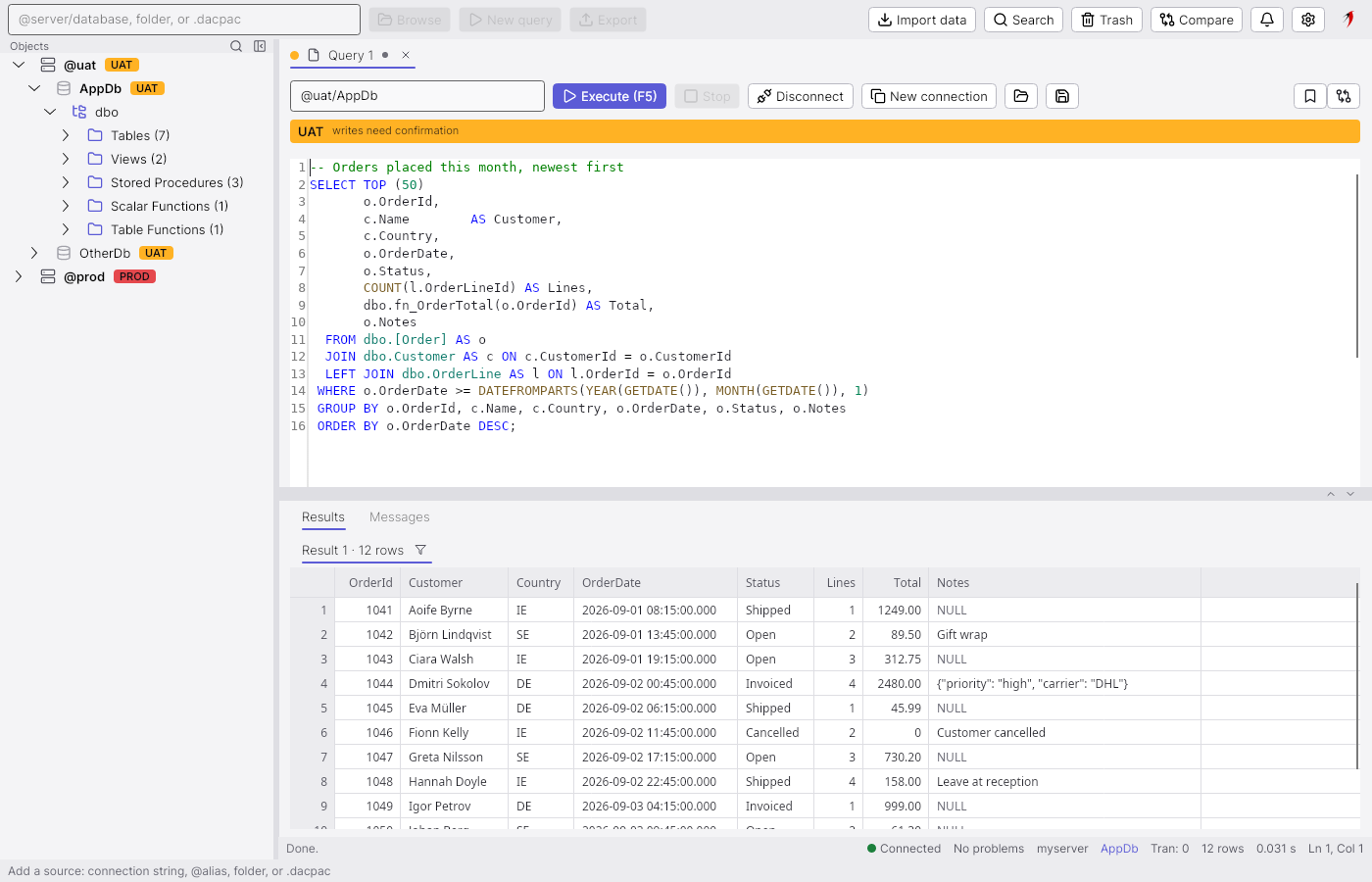Viewport: 1372px width, 882px height.
Task: Open settings gear icon
Action: (1308, 20)
